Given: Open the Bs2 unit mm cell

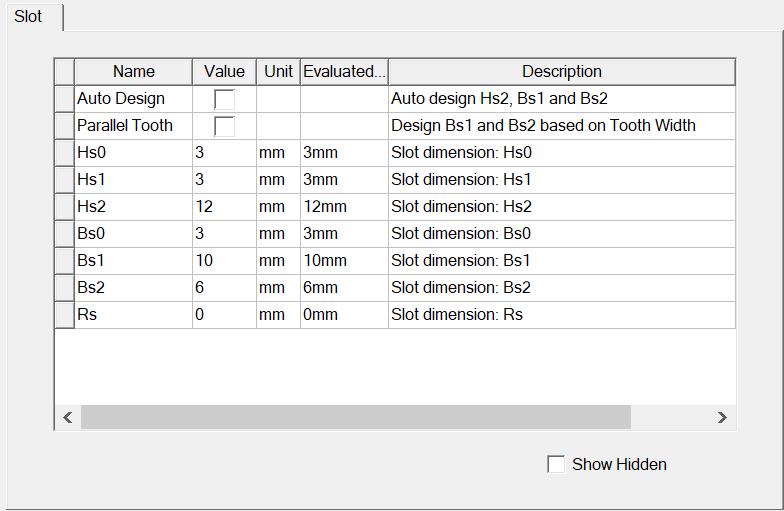Looking at the screenshot, I should 278,288.
